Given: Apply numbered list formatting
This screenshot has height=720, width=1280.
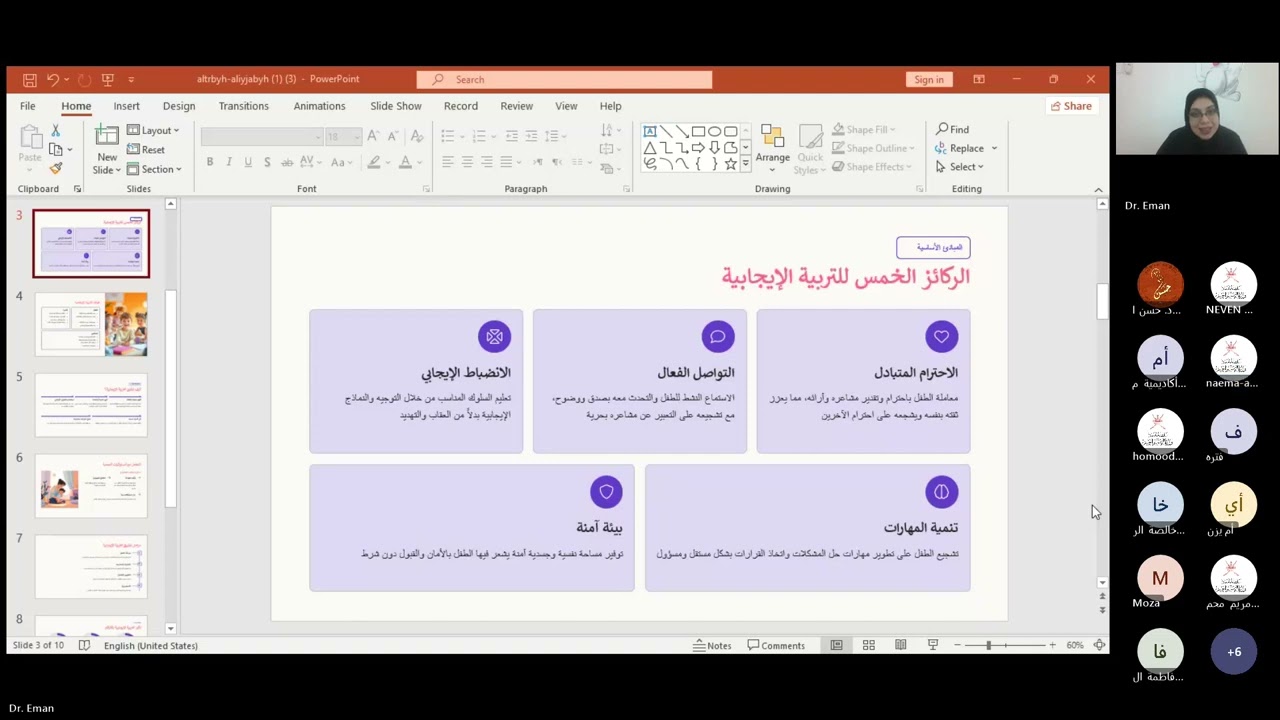Looking at the screenshot, I should click(479, 136).
